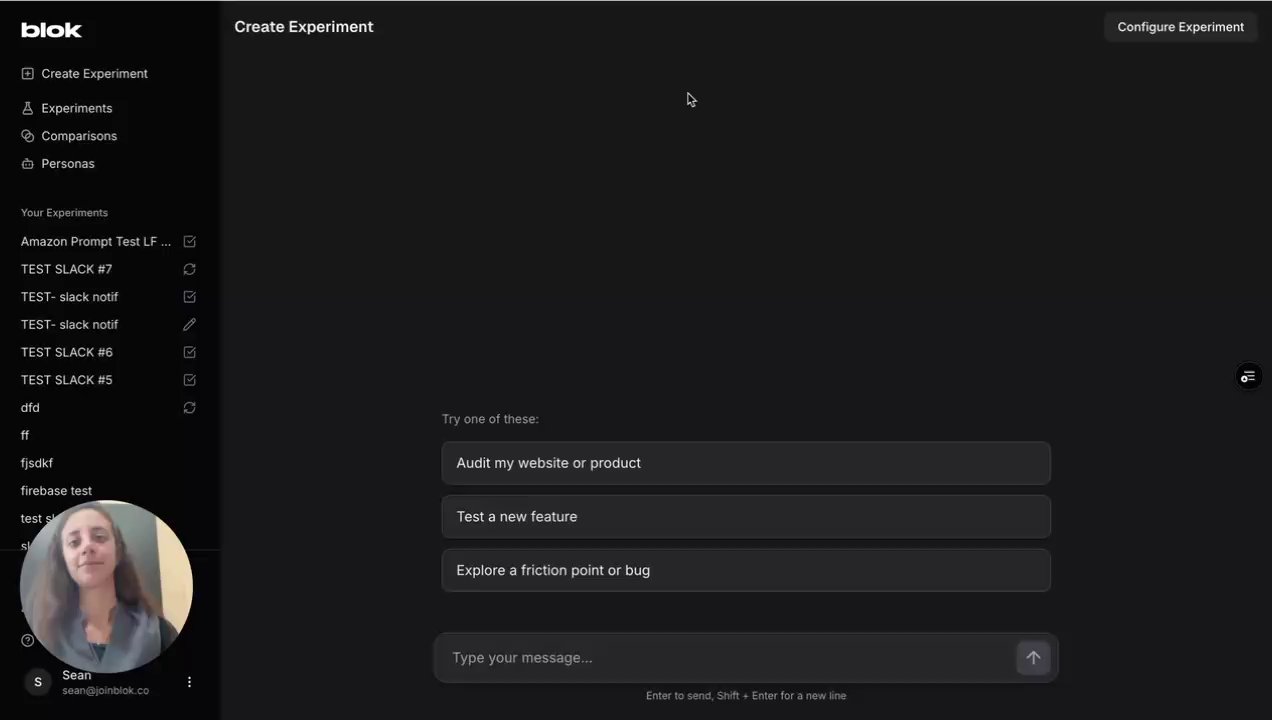The width and height of the screenshot is (1272, 720).
Task: Open the Experiments page
Action: pos(76,108)
